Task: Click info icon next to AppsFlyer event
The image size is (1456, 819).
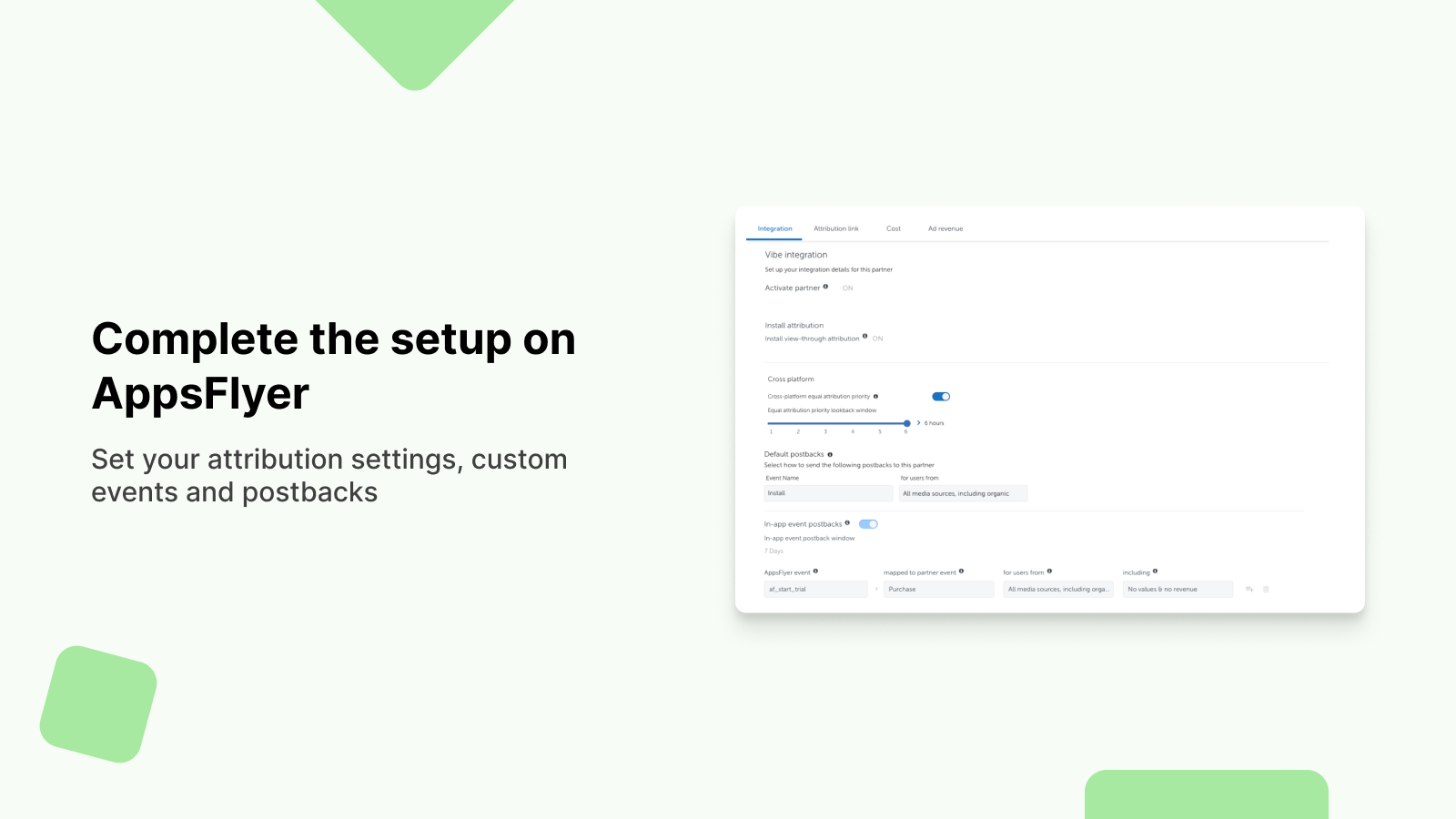Action: 815,571
